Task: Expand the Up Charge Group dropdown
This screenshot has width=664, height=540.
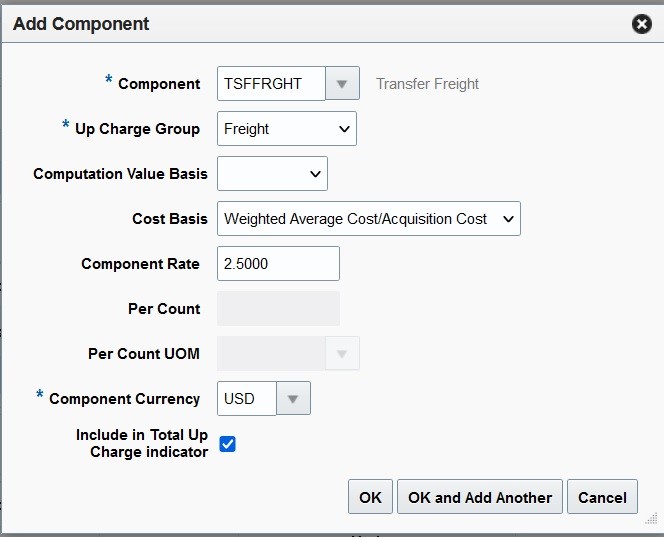Action: (287, 129)
